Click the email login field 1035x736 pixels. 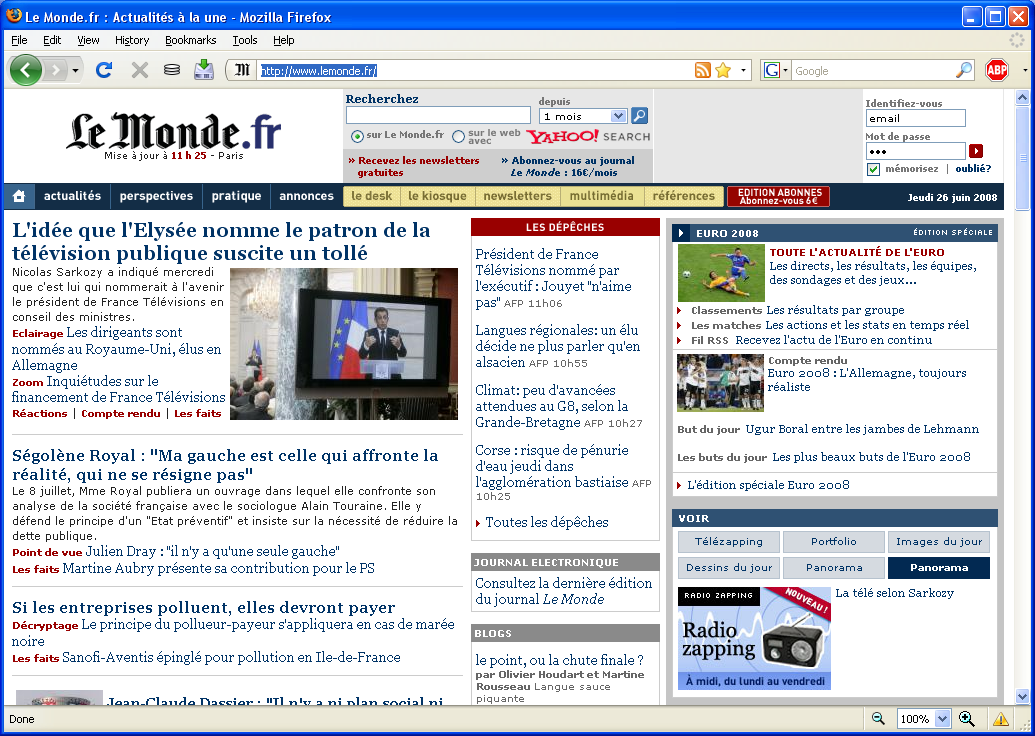916,118
